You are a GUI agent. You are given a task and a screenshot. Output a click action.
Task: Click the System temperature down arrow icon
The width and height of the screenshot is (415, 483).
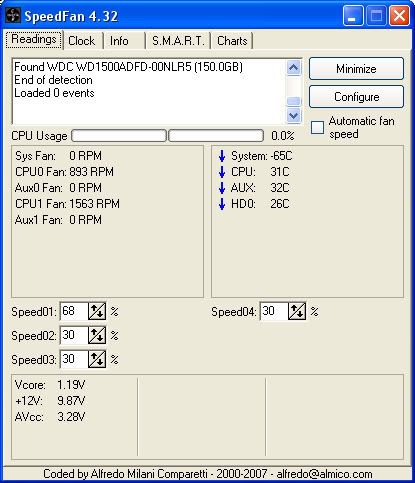(x=222, y=156)
